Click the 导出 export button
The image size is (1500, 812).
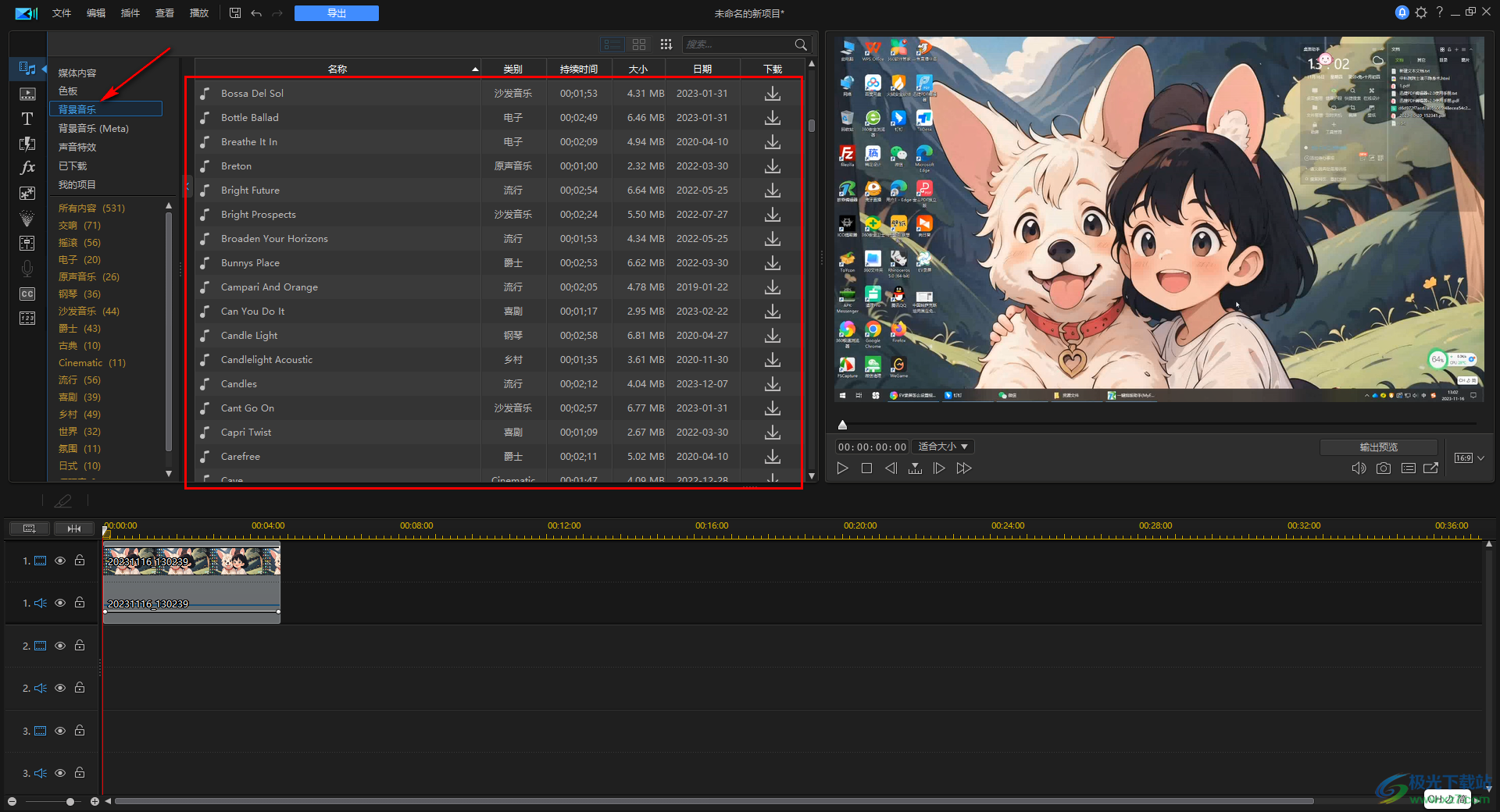pyautogui.click(x=337, y=13)
